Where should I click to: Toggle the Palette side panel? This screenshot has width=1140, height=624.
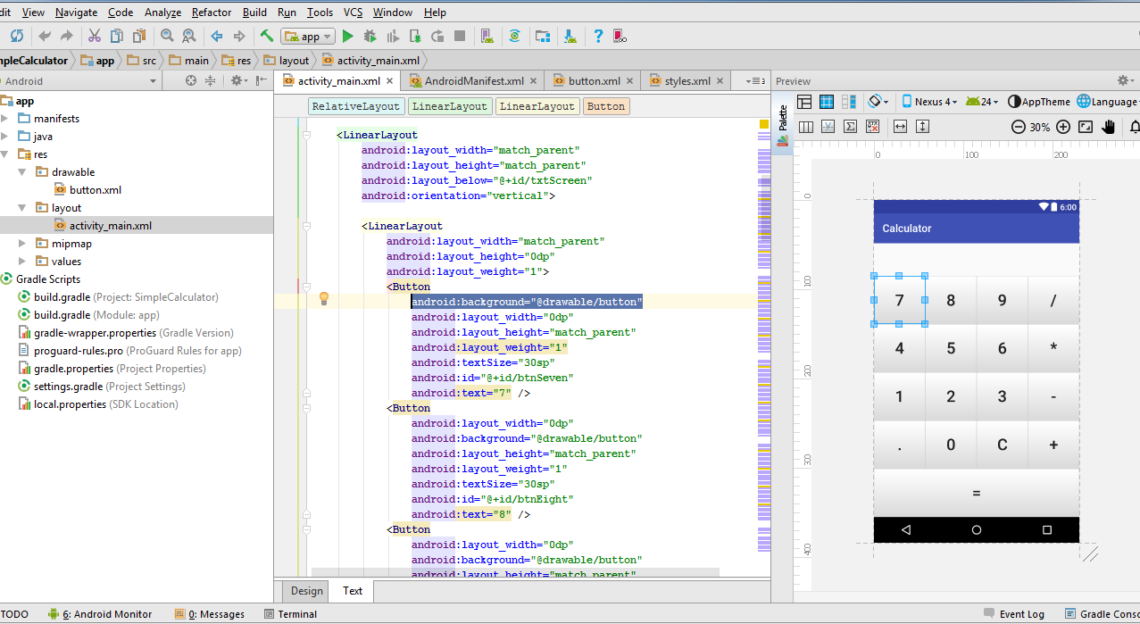pos(783,125)
